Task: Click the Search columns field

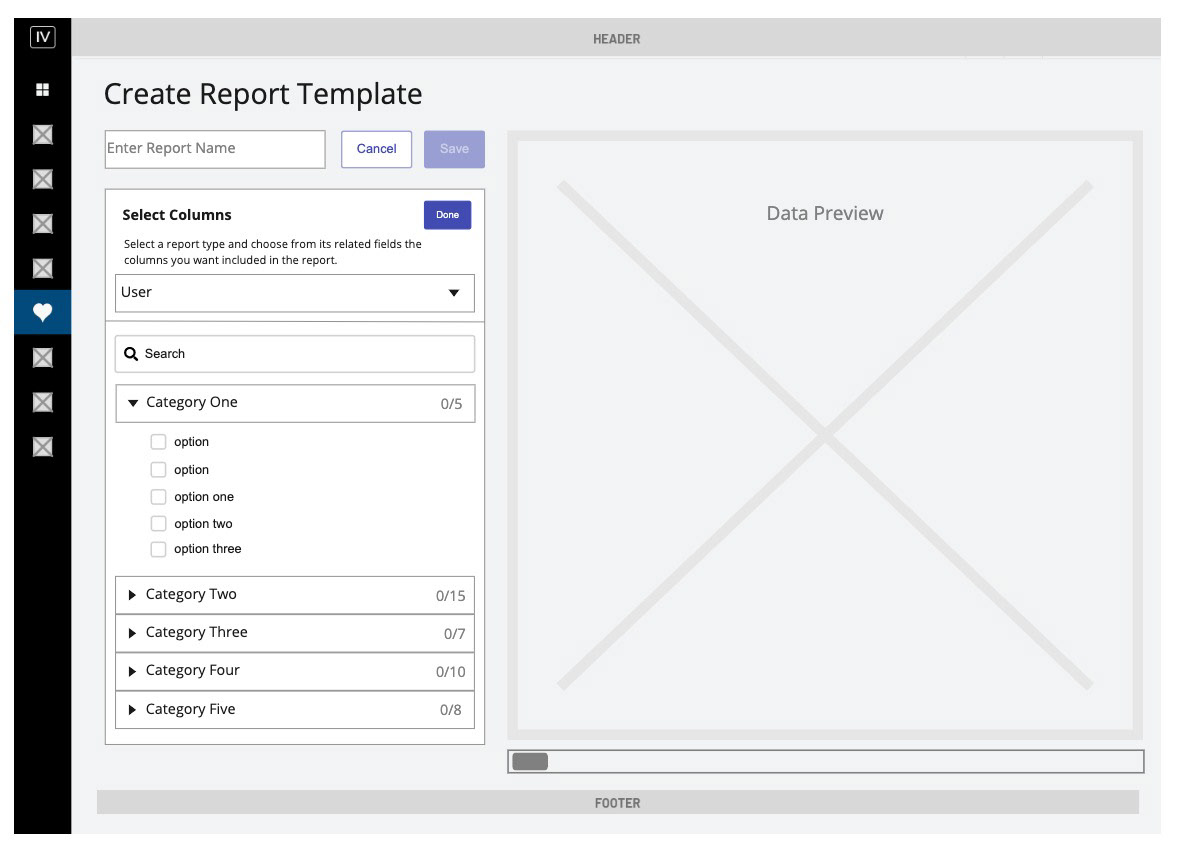Action: [295, 354]
